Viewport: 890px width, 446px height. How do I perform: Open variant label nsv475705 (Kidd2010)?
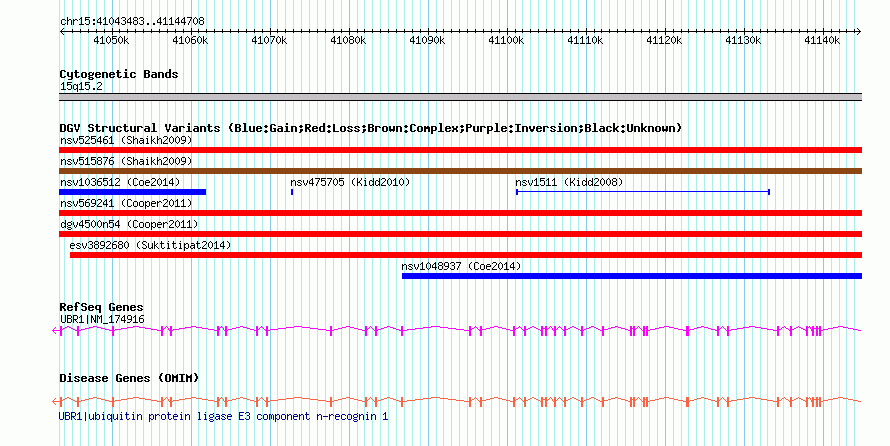point(350,182)
